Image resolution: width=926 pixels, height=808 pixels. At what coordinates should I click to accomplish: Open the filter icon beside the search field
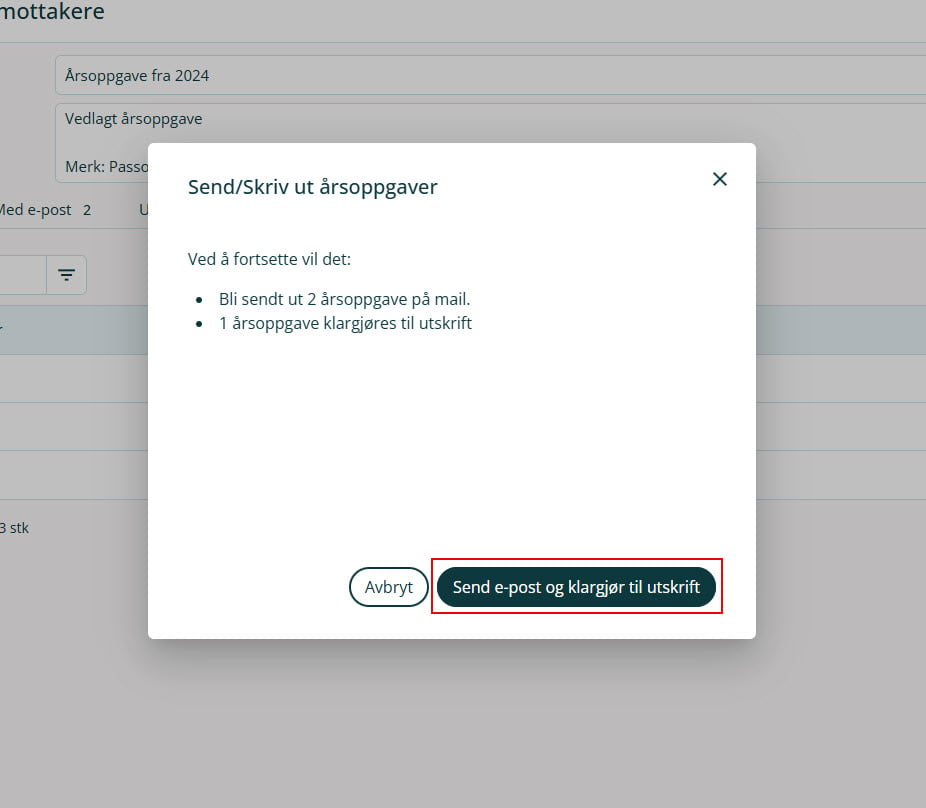66,275
